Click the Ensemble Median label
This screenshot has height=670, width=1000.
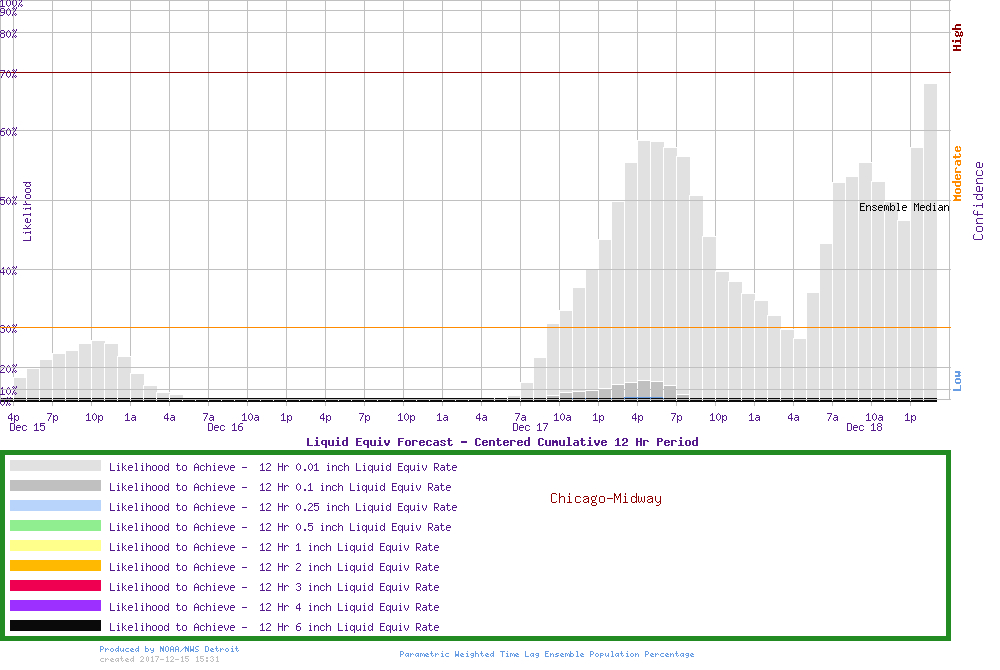(x=904, y=207)
